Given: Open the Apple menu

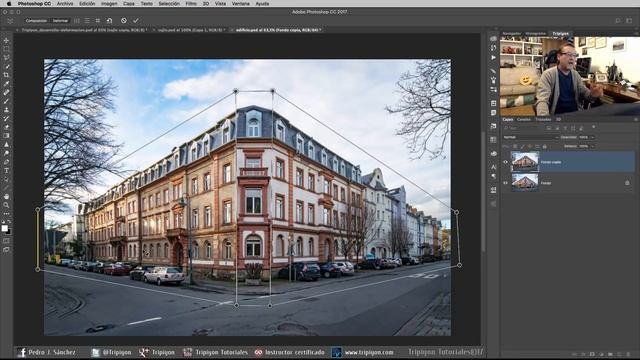Looking at the screenshot, I should (9, 3).
